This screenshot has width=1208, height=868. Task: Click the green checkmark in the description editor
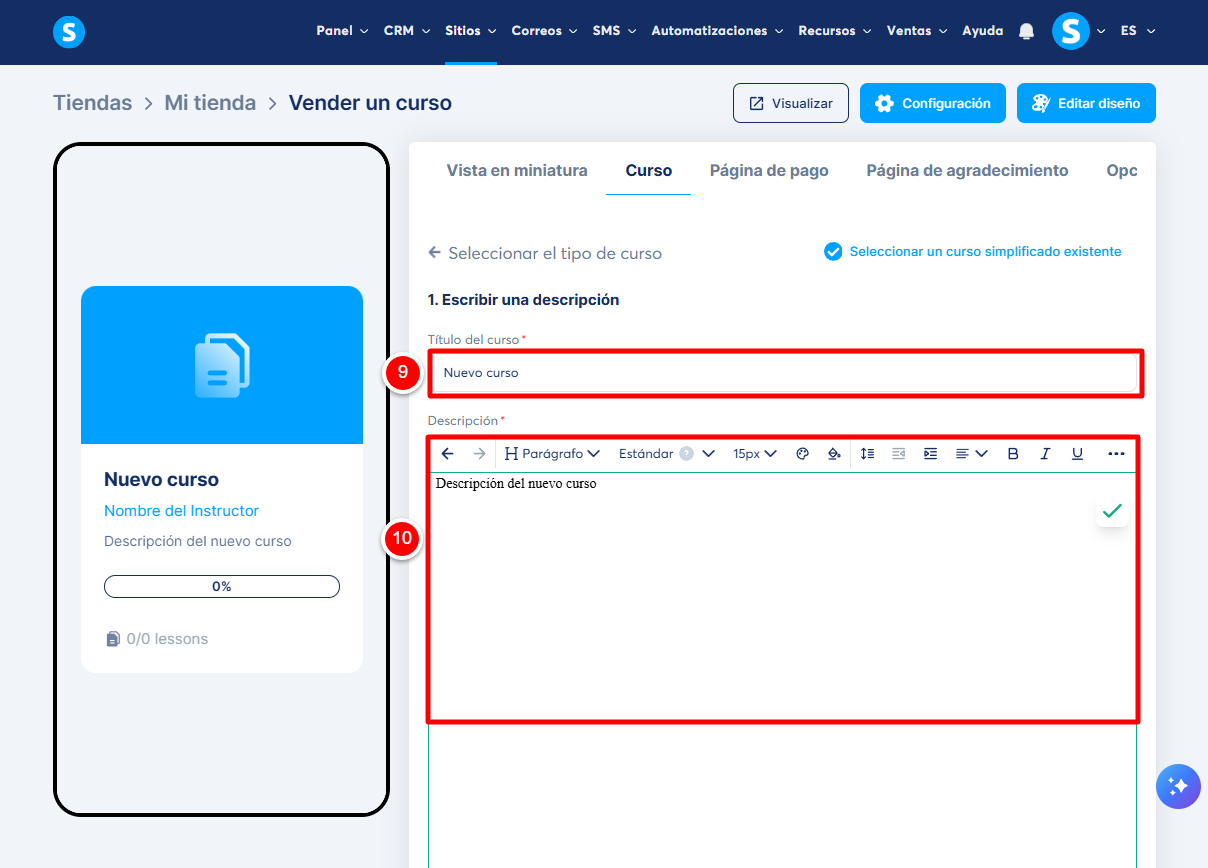(x=1112, y=511)
